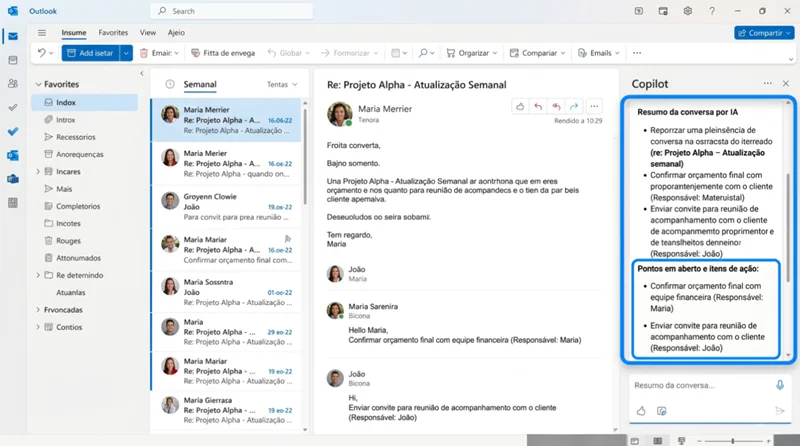800x446 pixels.
Task: Click Maria Merrier's avatar in reading pane
Action: [340, 113]
